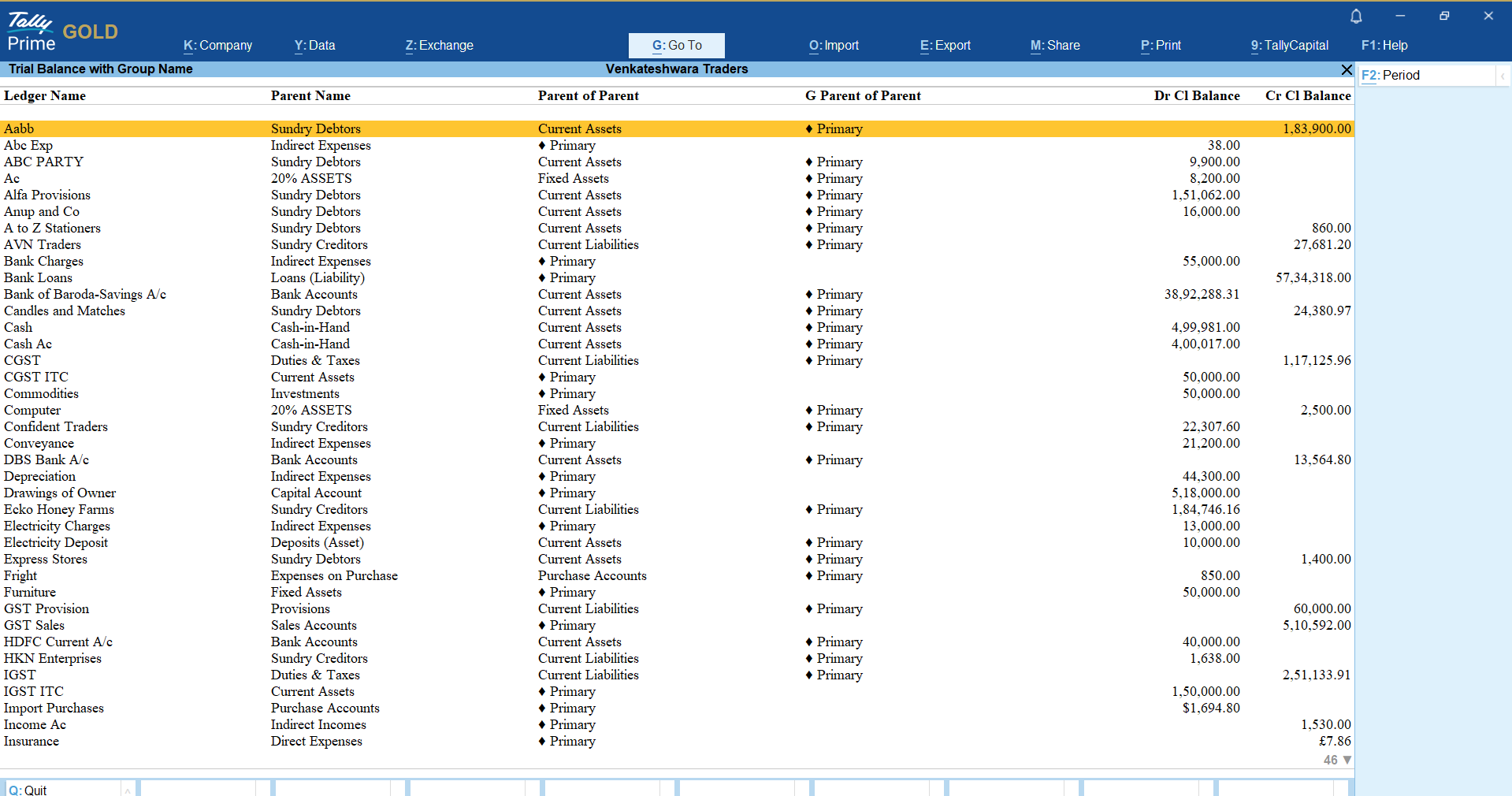Screen dimensions: 1512x796
Task: Open the E: Export menu
Action: tap(945, 46)
